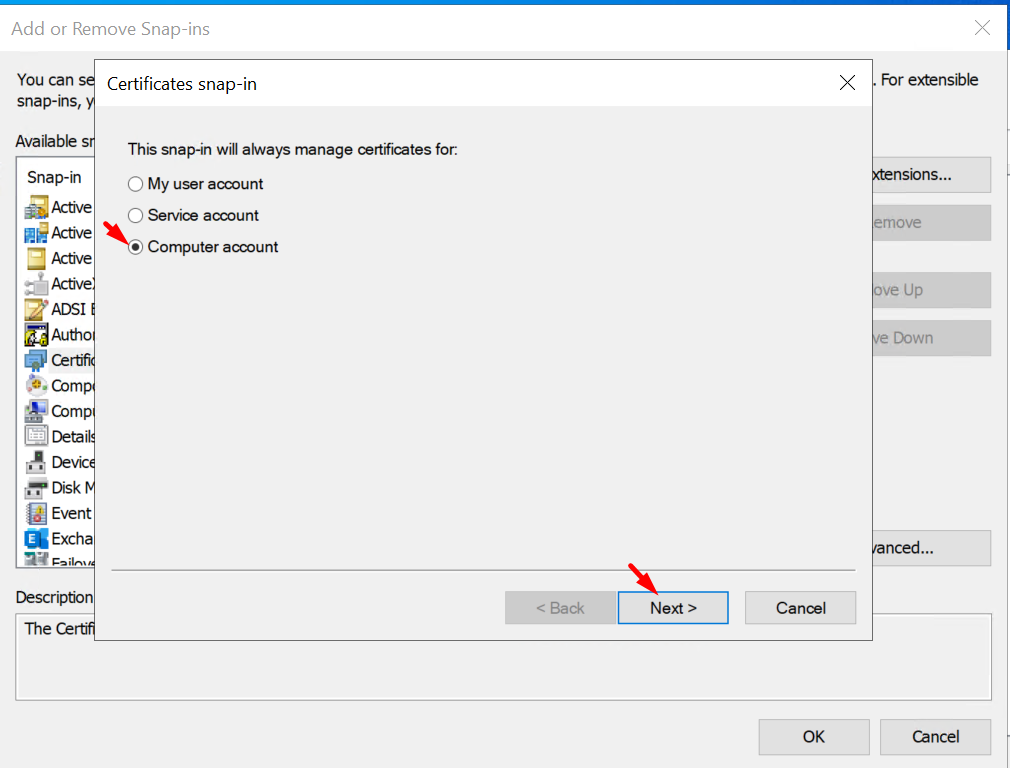Click the Exchange snap-in icon

(36, 539)
